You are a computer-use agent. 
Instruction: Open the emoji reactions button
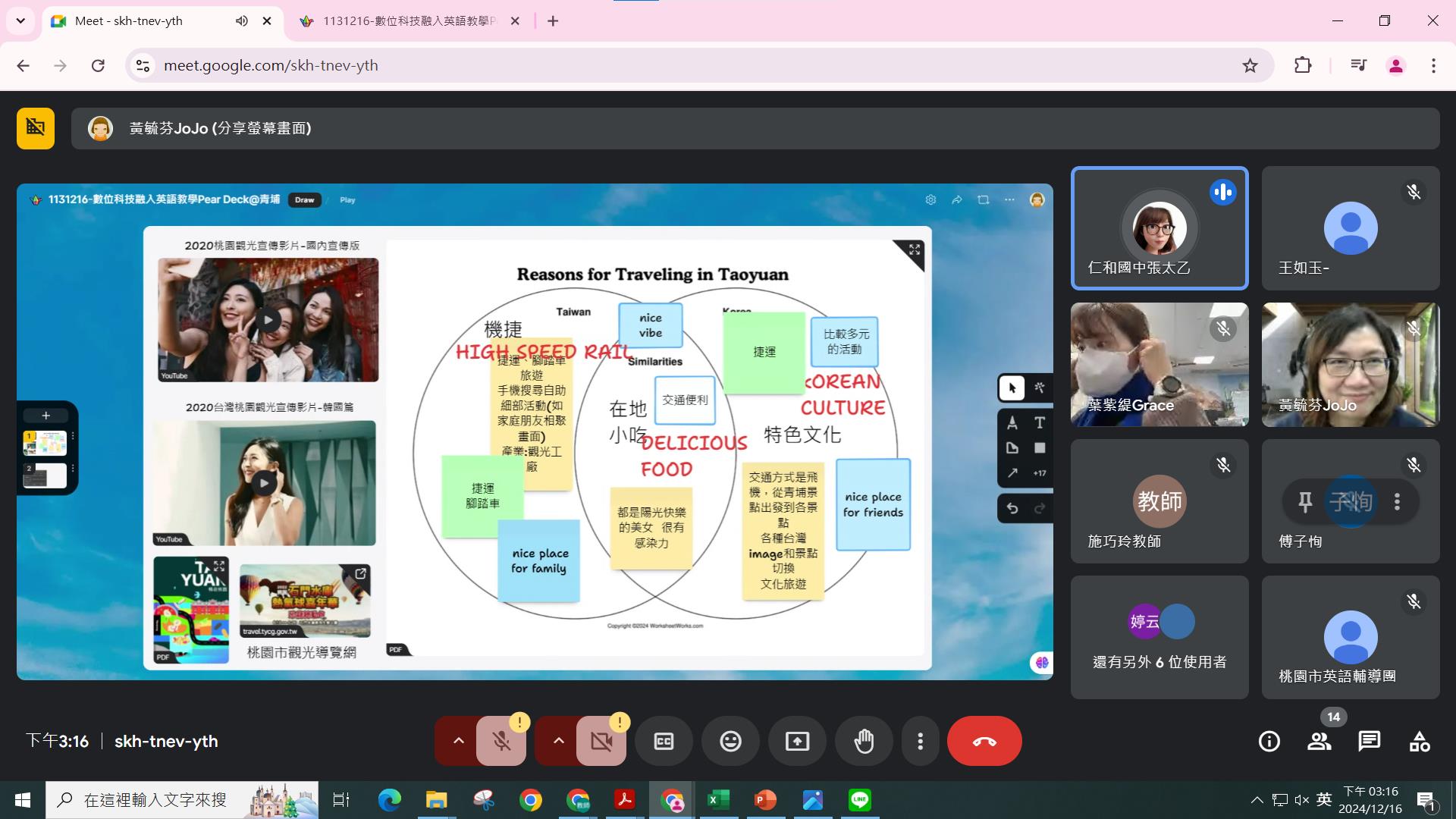(x=730, y=741)
